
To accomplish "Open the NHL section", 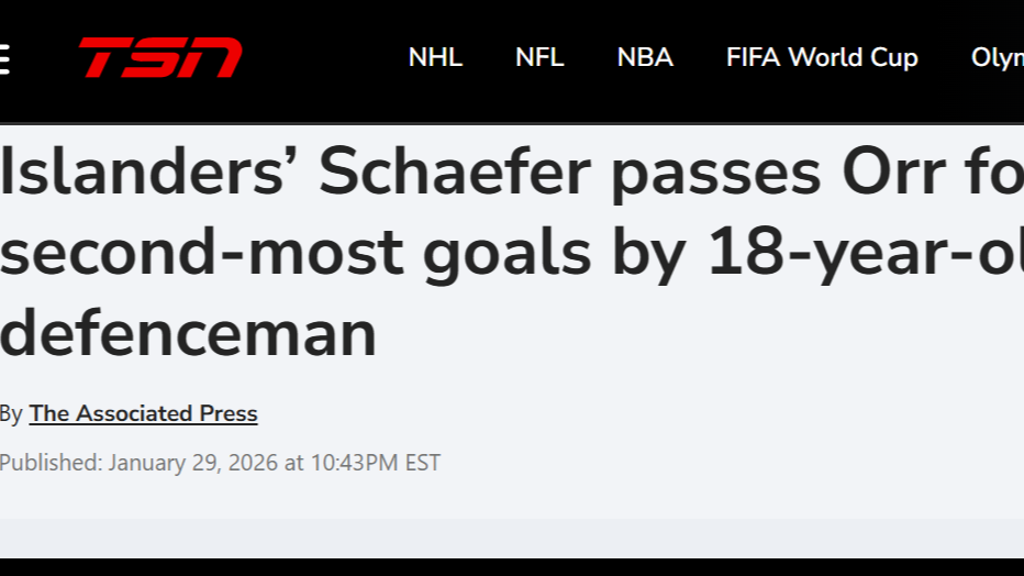I will [435, 58].
